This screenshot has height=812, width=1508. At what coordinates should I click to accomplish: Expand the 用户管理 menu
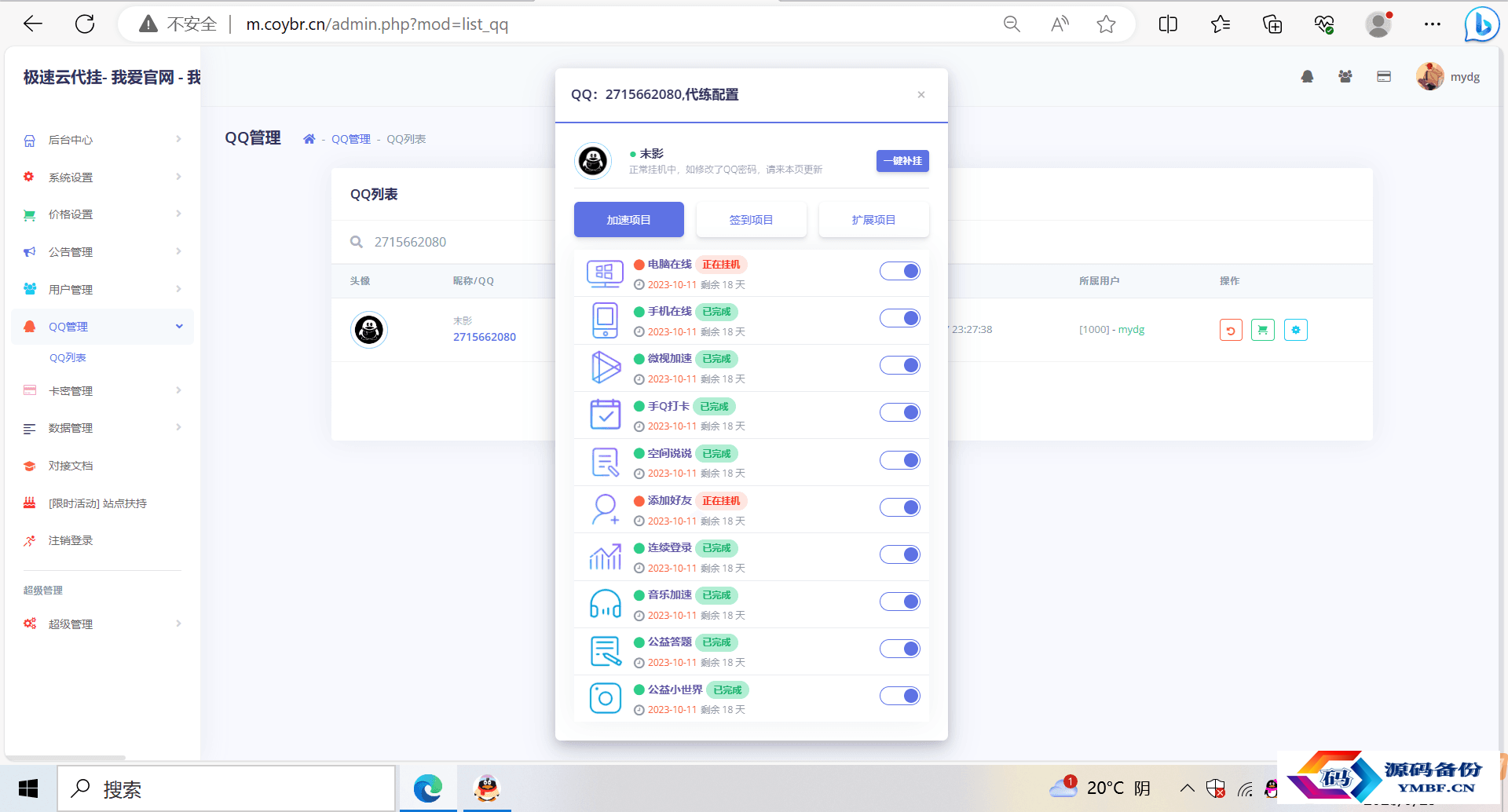pyautogui.click(x=102, y=290)
